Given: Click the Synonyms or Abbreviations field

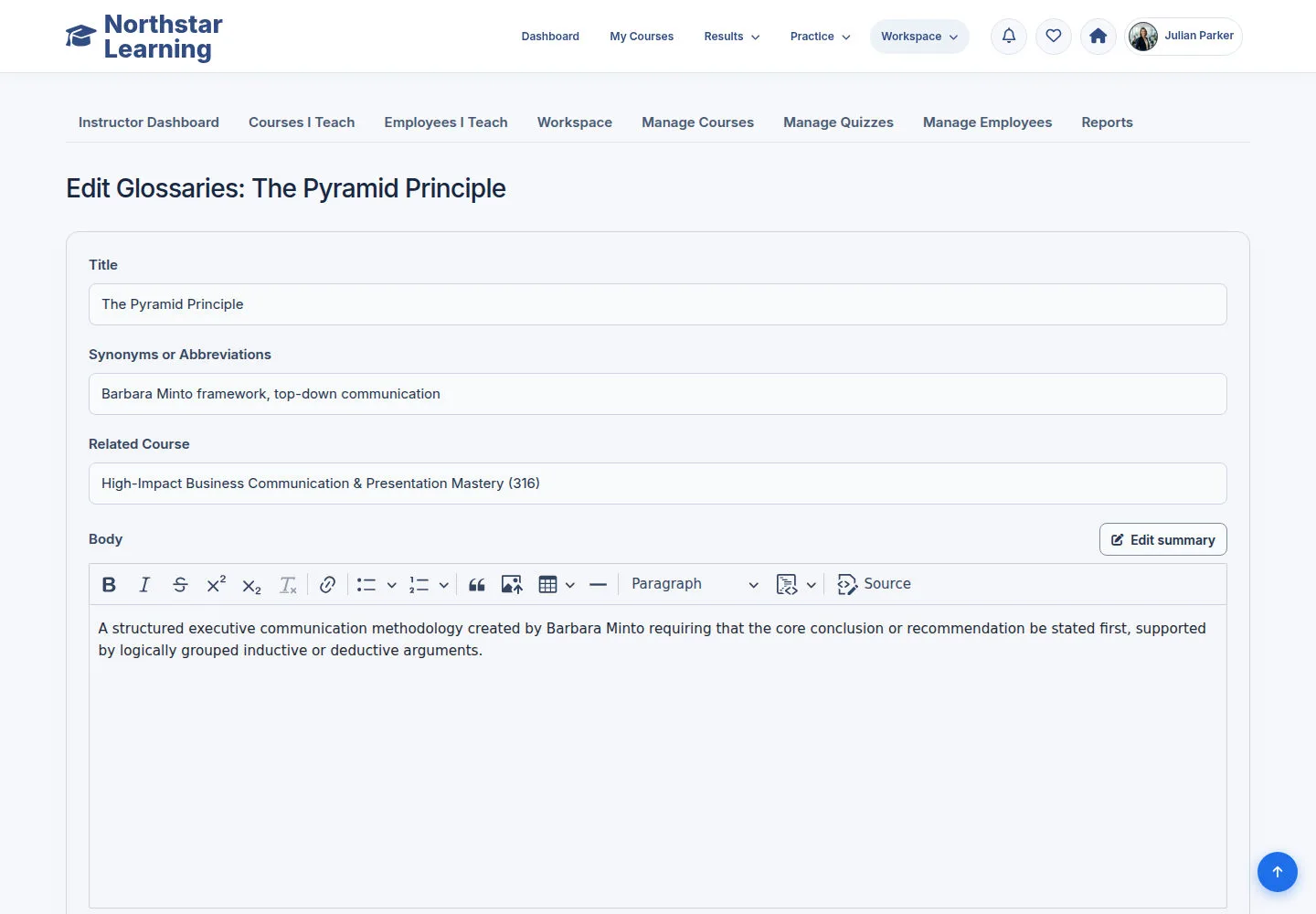Looking at the screenshot, I should pos(658,394).
